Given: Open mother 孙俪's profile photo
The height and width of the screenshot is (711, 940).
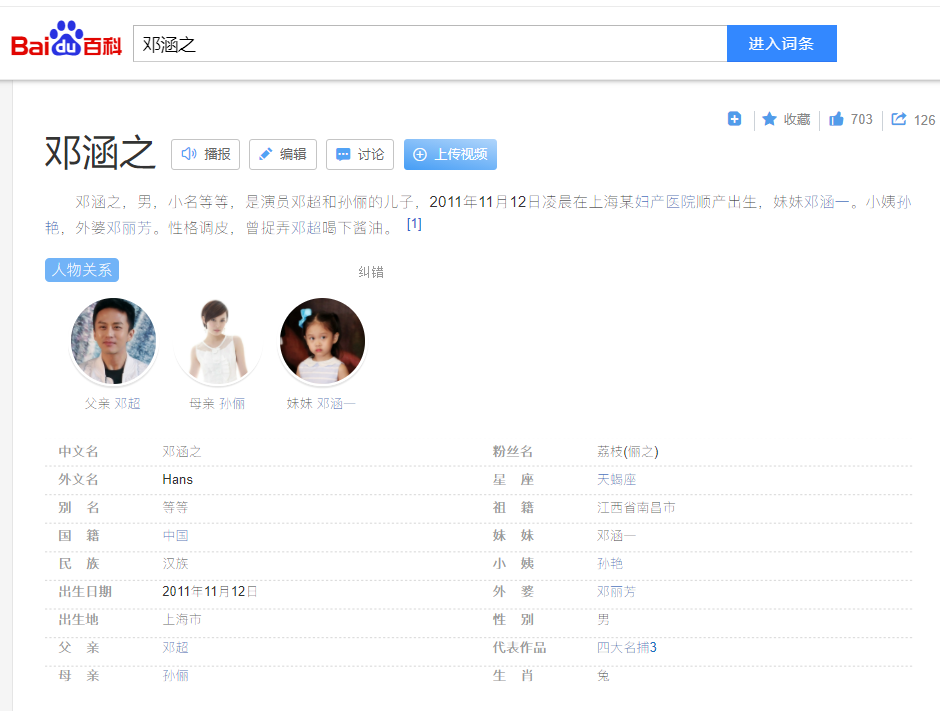Looking at the screenshot, I should [217, 341].
